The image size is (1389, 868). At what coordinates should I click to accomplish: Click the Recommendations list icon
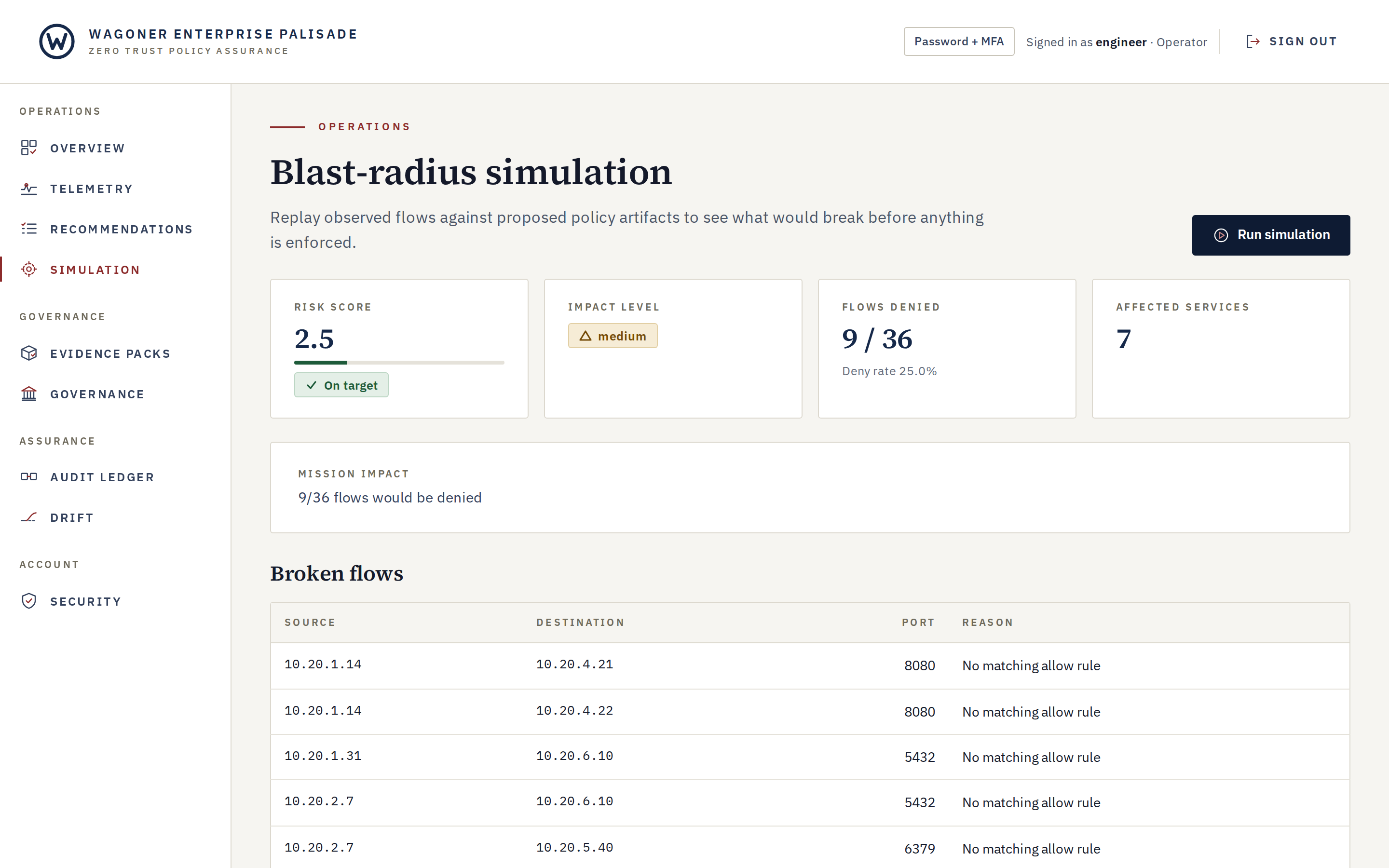point(29,229)
